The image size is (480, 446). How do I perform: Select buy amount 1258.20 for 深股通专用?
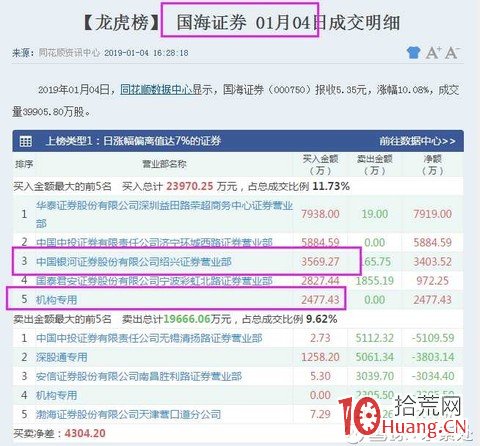pos(320,357)
